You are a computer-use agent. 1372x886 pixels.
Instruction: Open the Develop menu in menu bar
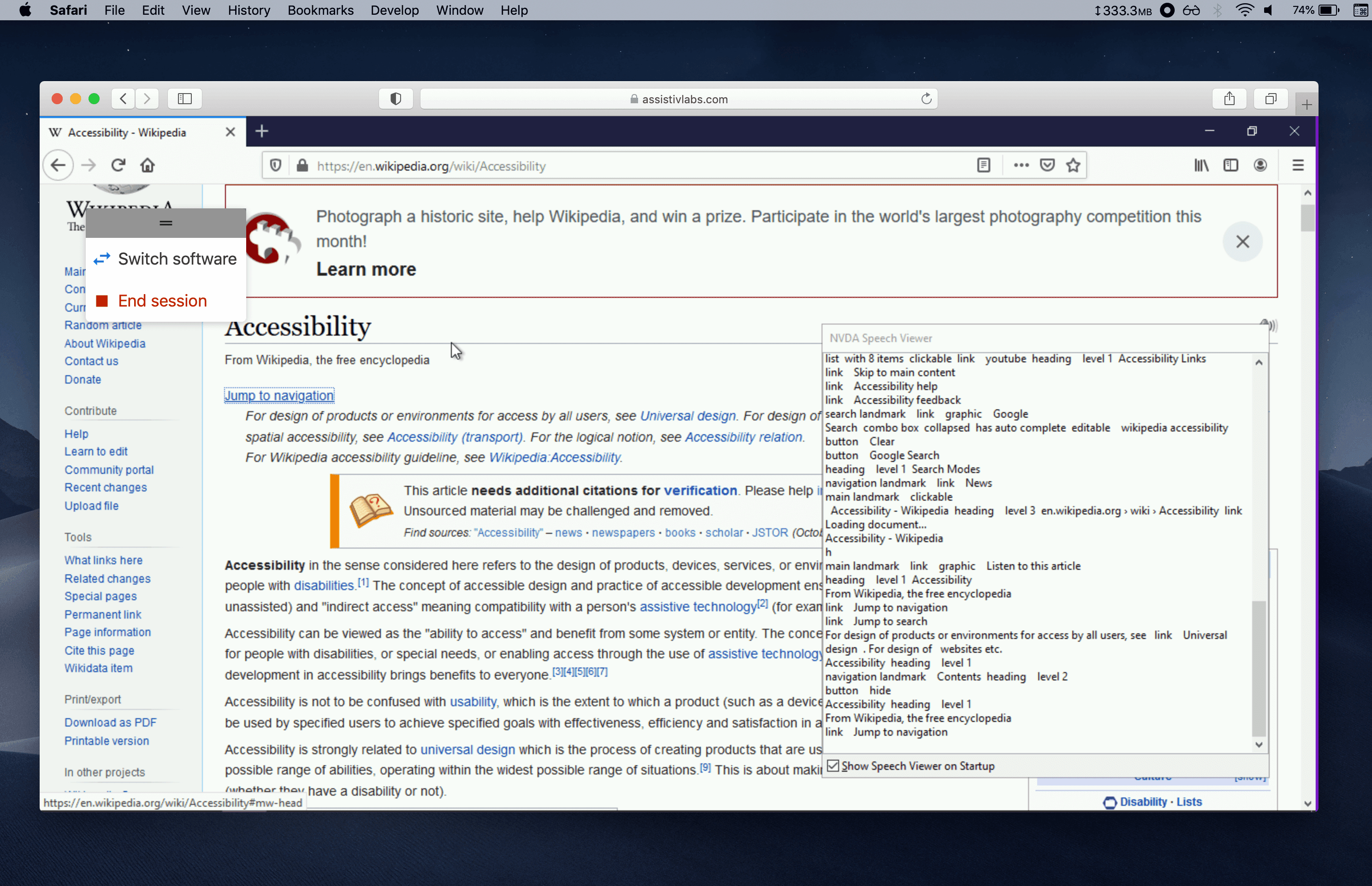pyautogui.click(x=395, y=10)
